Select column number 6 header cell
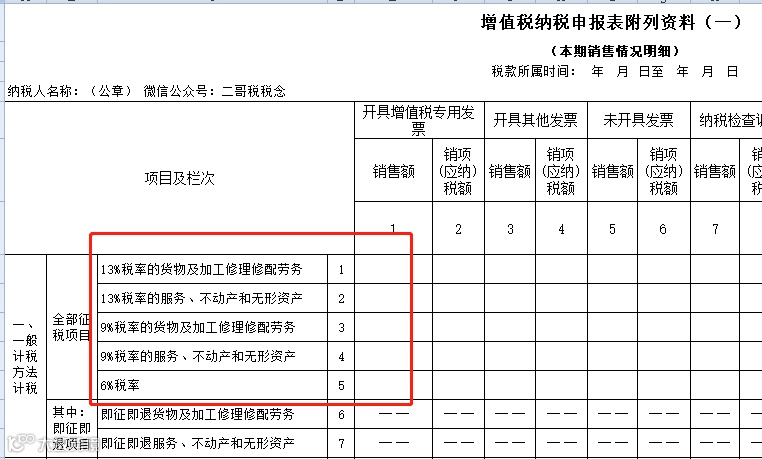762x459 pixels. (663, 228)
